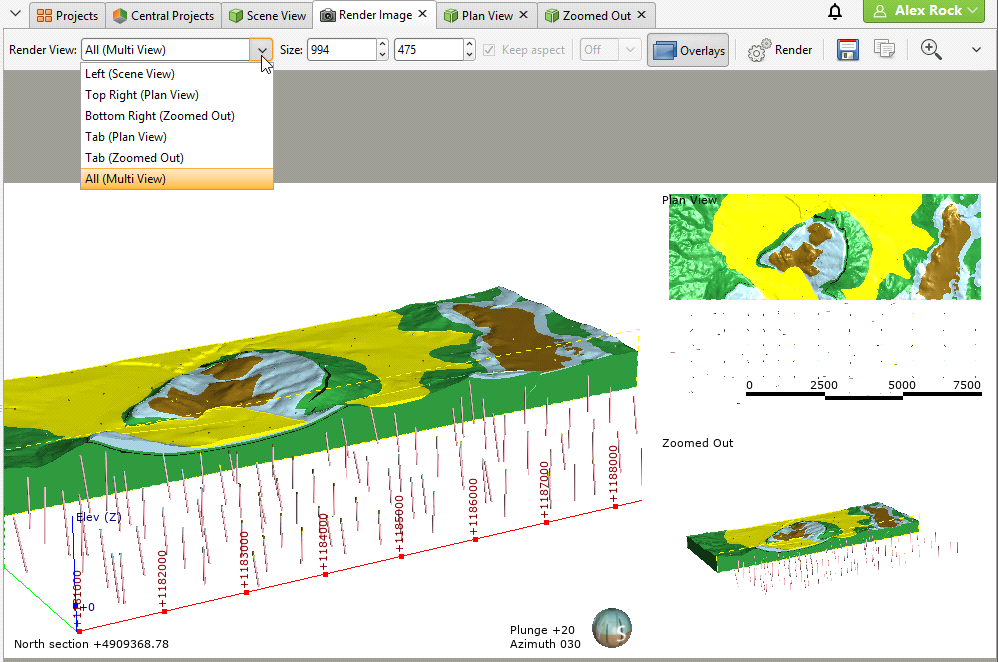Open the Render View dropdown arrow
Viewport: 998px width, 662px height.
coord(261,50)
